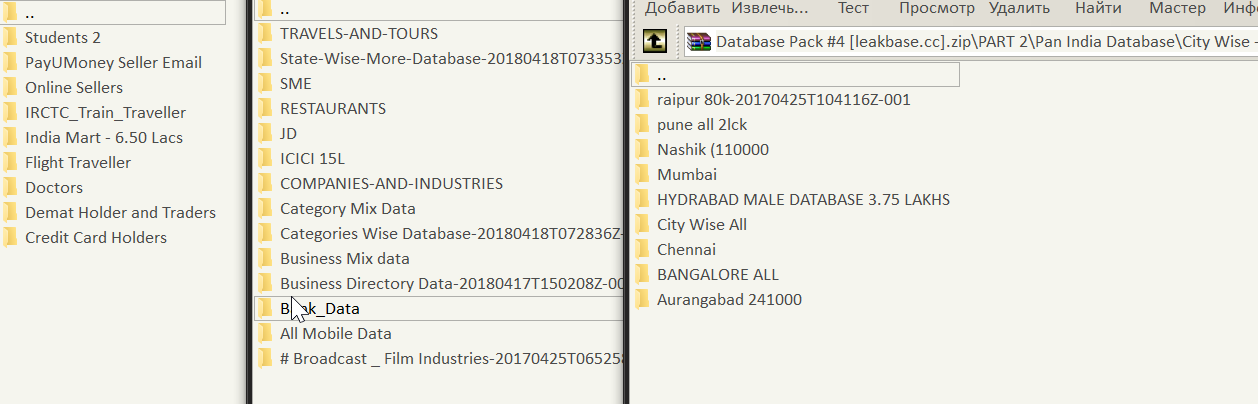The width and height of the screenshot is (1258, 404).
Task: Click the folder icon beside 'Chennai'
Action: pos(642,250)
